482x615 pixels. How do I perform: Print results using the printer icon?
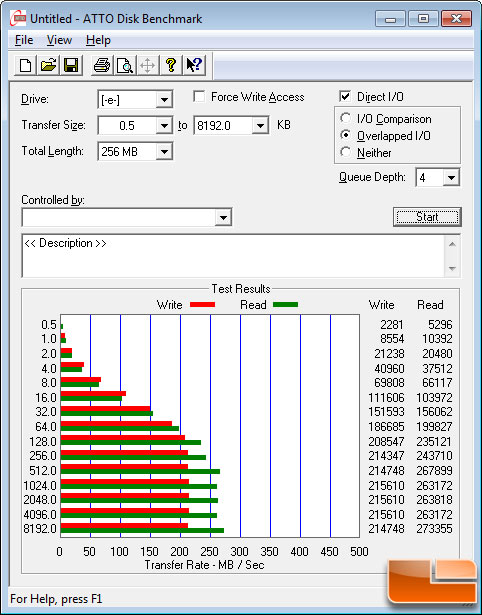tap(102, 65)
